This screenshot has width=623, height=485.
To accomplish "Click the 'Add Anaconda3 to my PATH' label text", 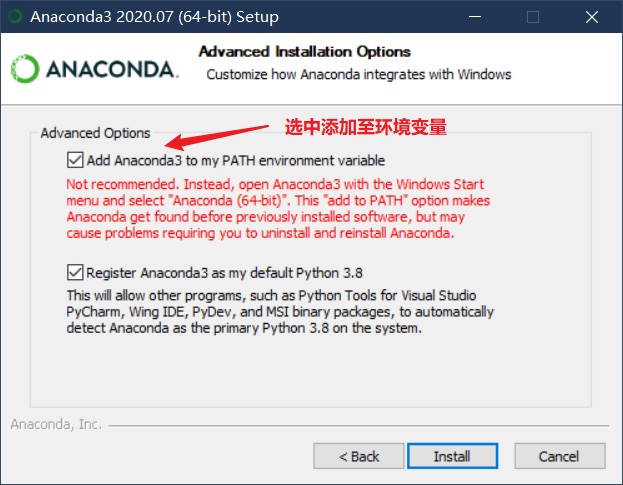I will 236,160.
